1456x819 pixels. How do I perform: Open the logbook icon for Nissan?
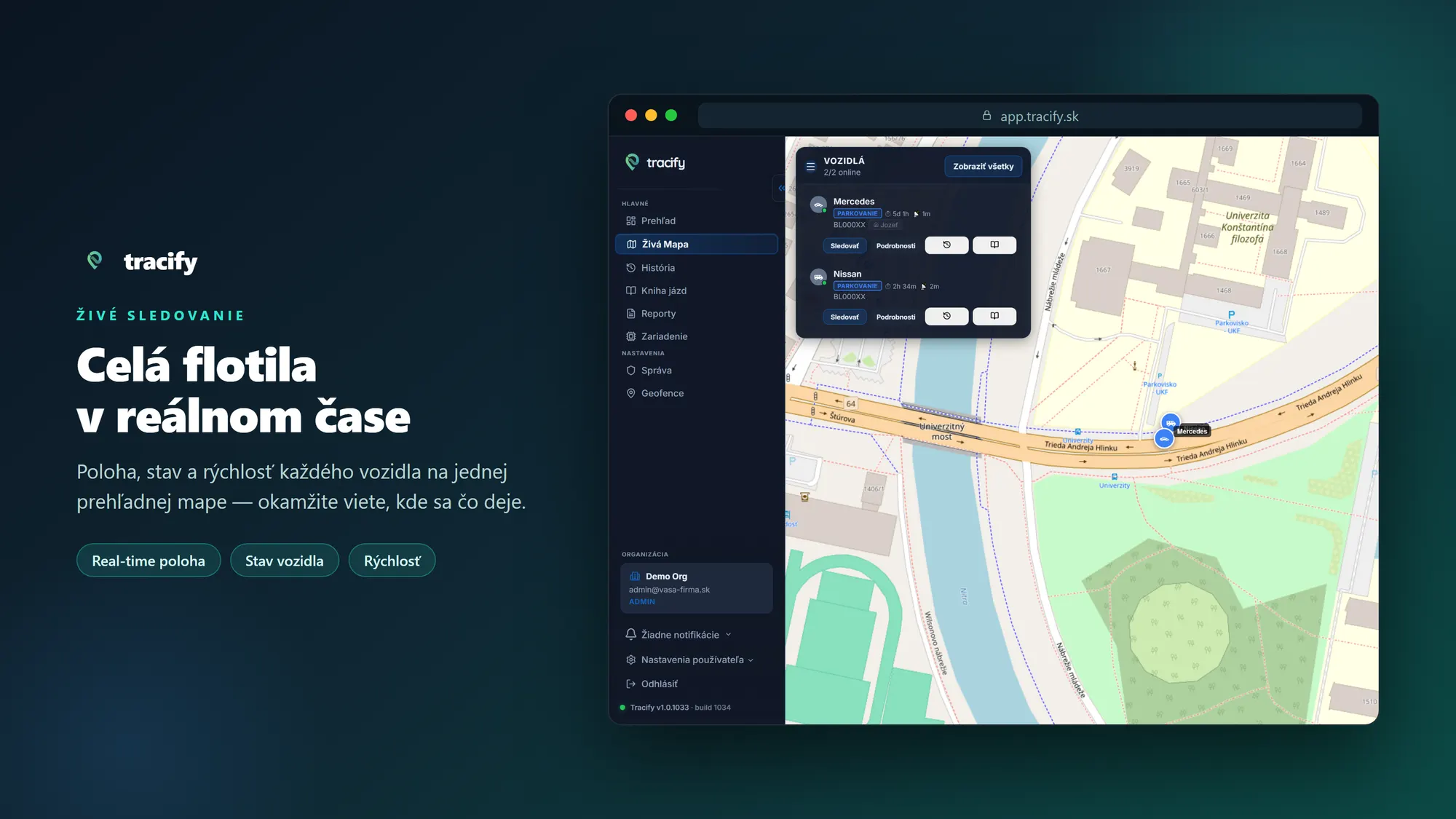click(x=994, y=316)
